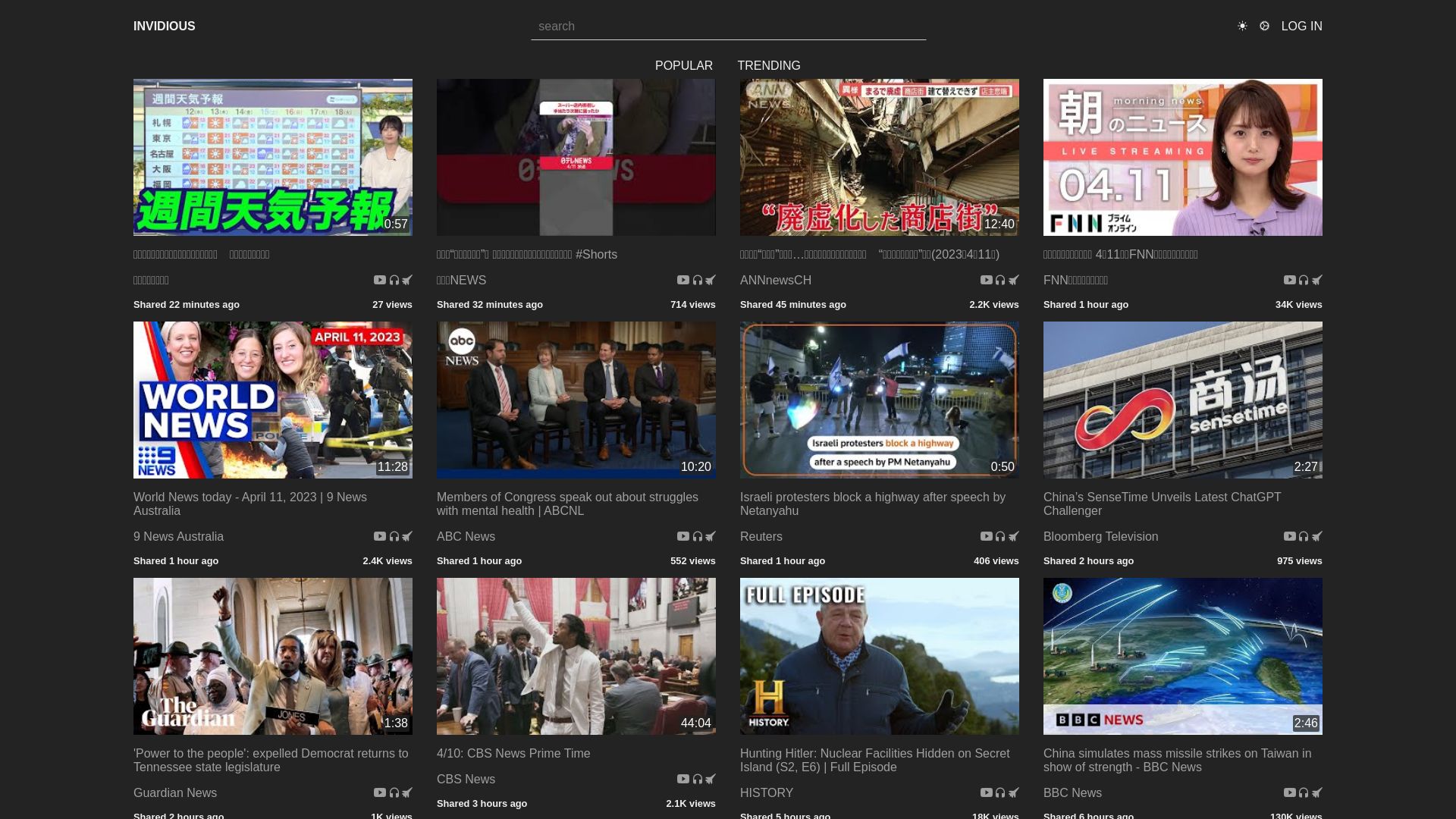Focus the search input field
This screenshot has width=1456, height=819.
point(729,27)
